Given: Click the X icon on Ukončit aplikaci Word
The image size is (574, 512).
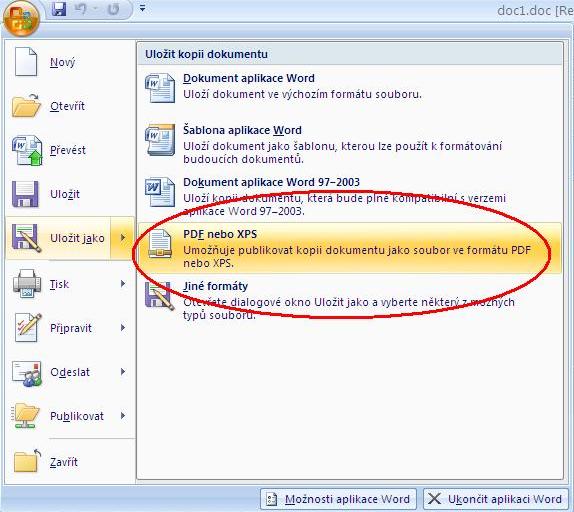Looking at the screenshot, I should click(435, 499).
